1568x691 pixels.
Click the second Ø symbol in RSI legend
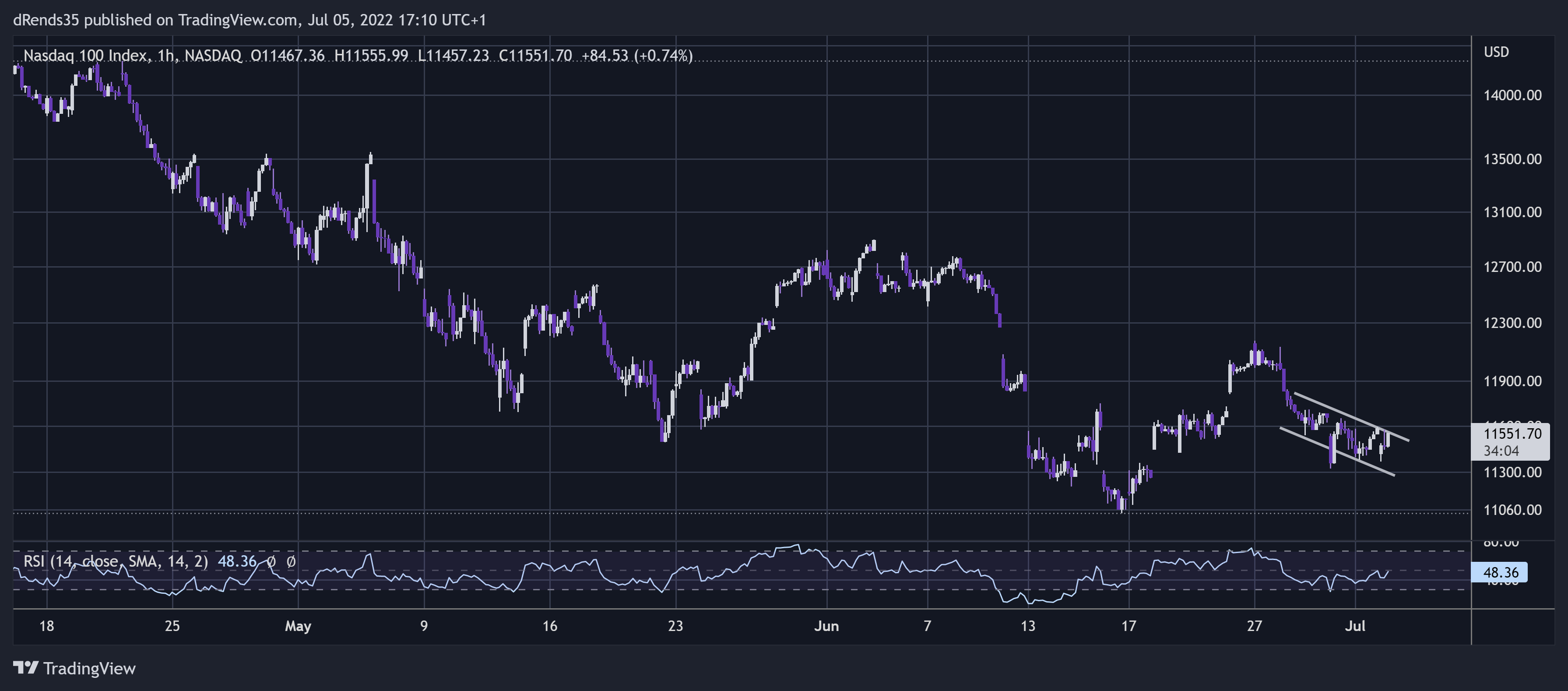coord(291,561)
